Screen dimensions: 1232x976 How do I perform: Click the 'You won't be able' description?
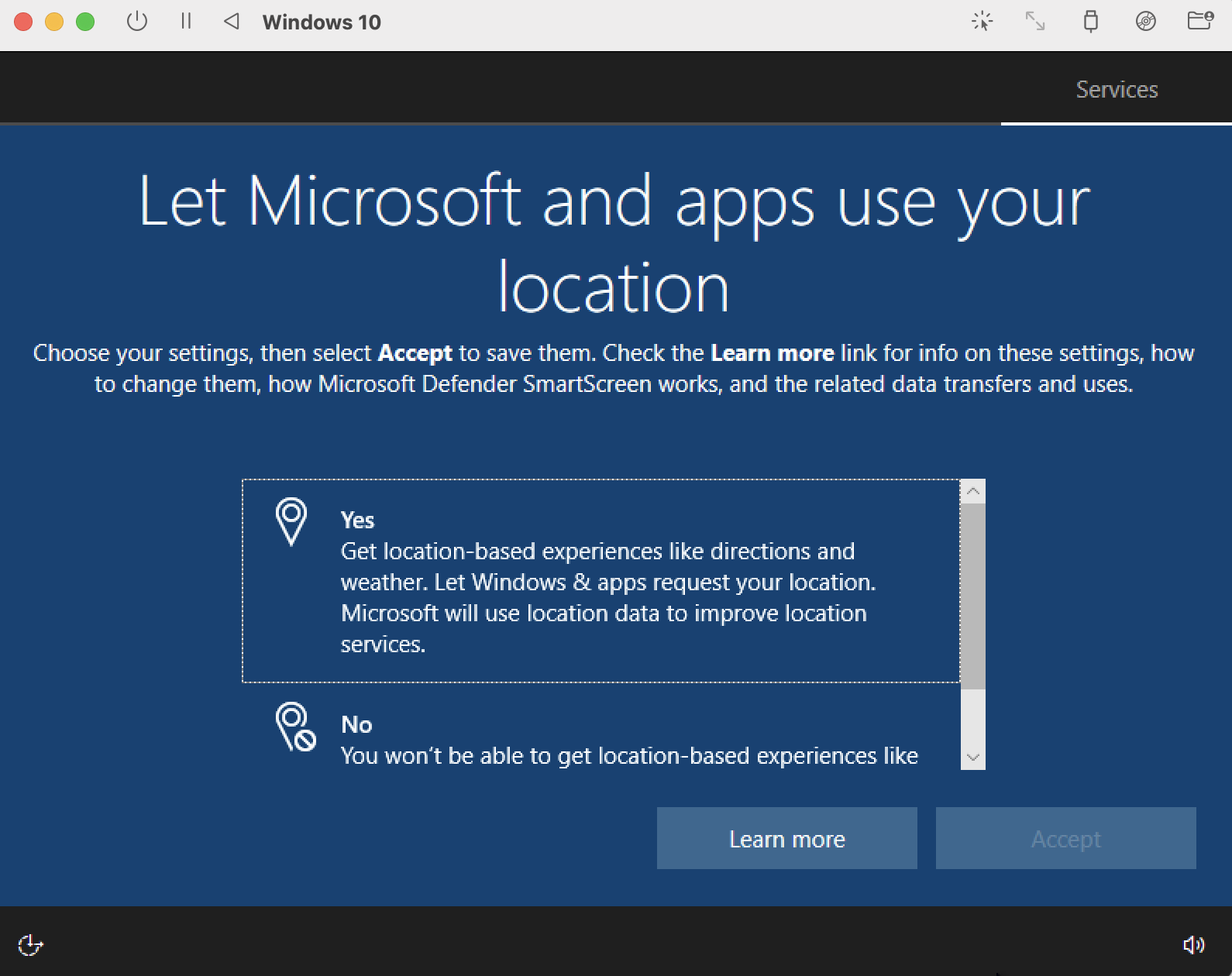pyautogui.click(x=629, y=755)
